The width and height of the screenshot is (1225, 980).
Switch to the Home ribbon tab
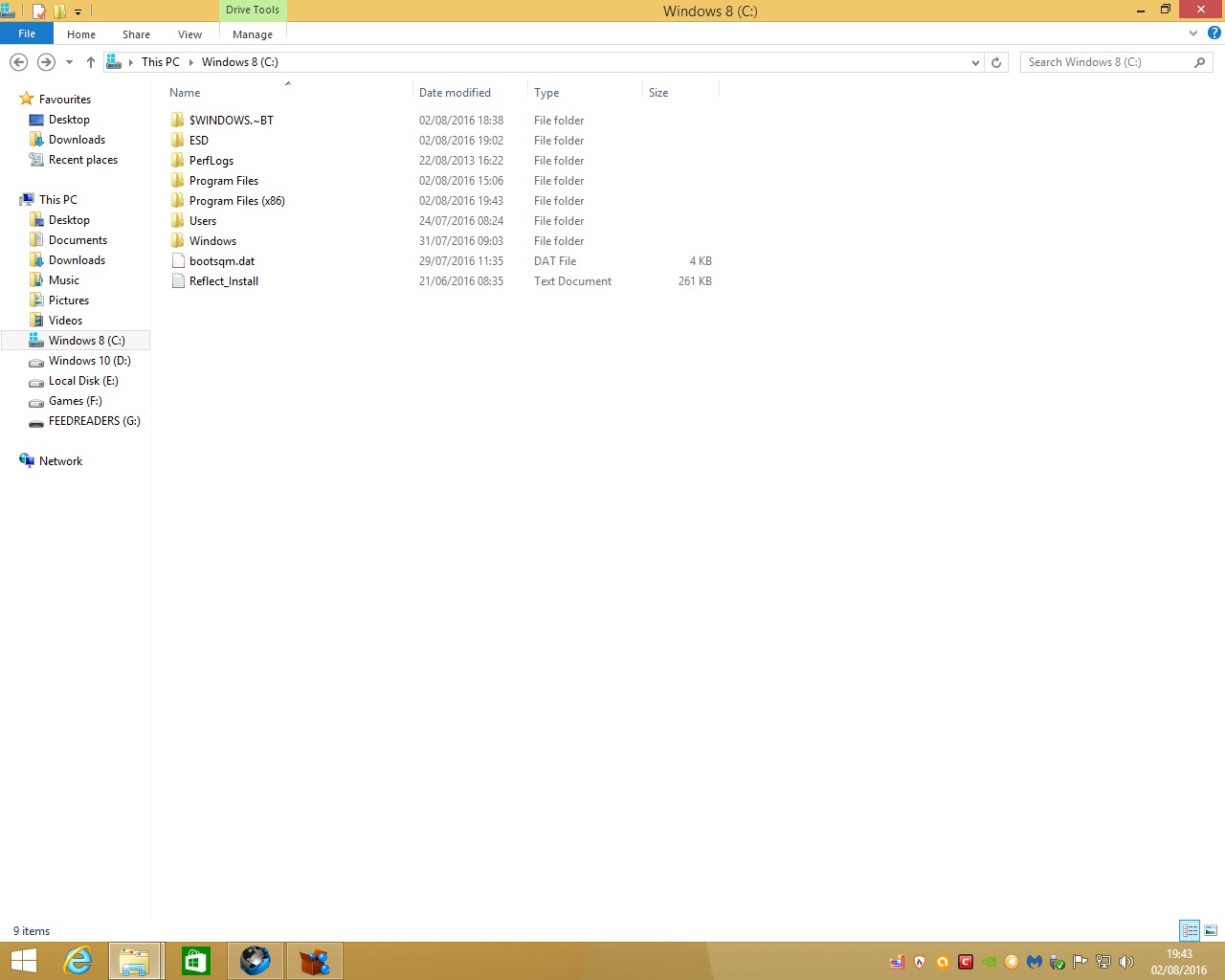click(81, 34)
